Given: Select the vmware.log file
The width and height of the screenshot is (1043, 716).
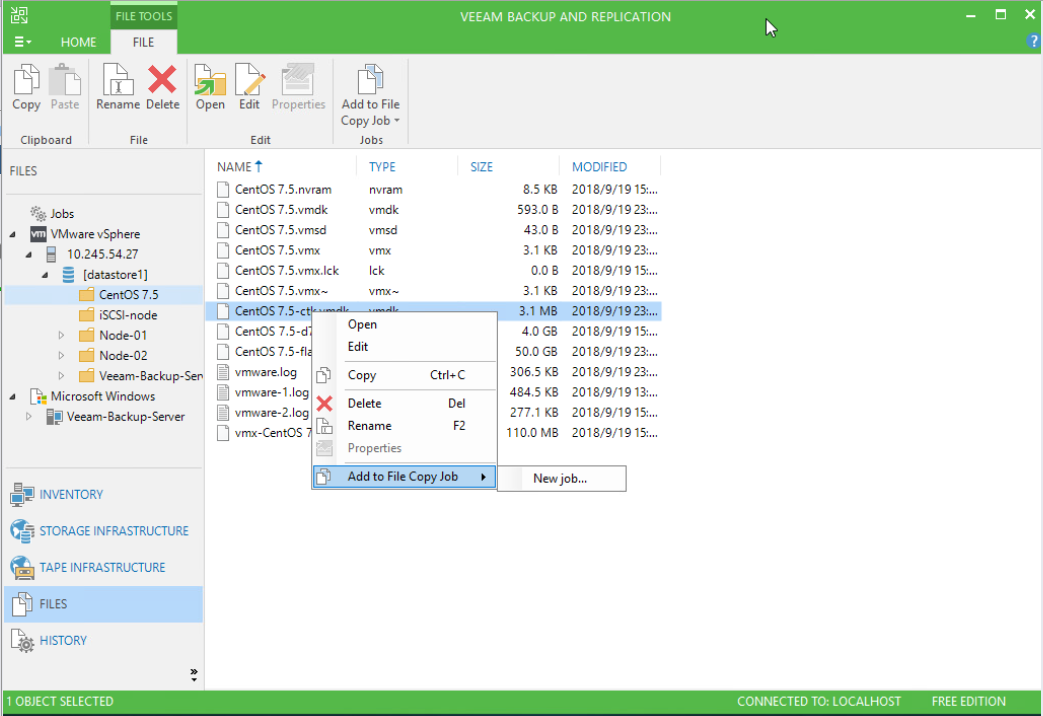Looking at the screenshot, I should (265, 372).
